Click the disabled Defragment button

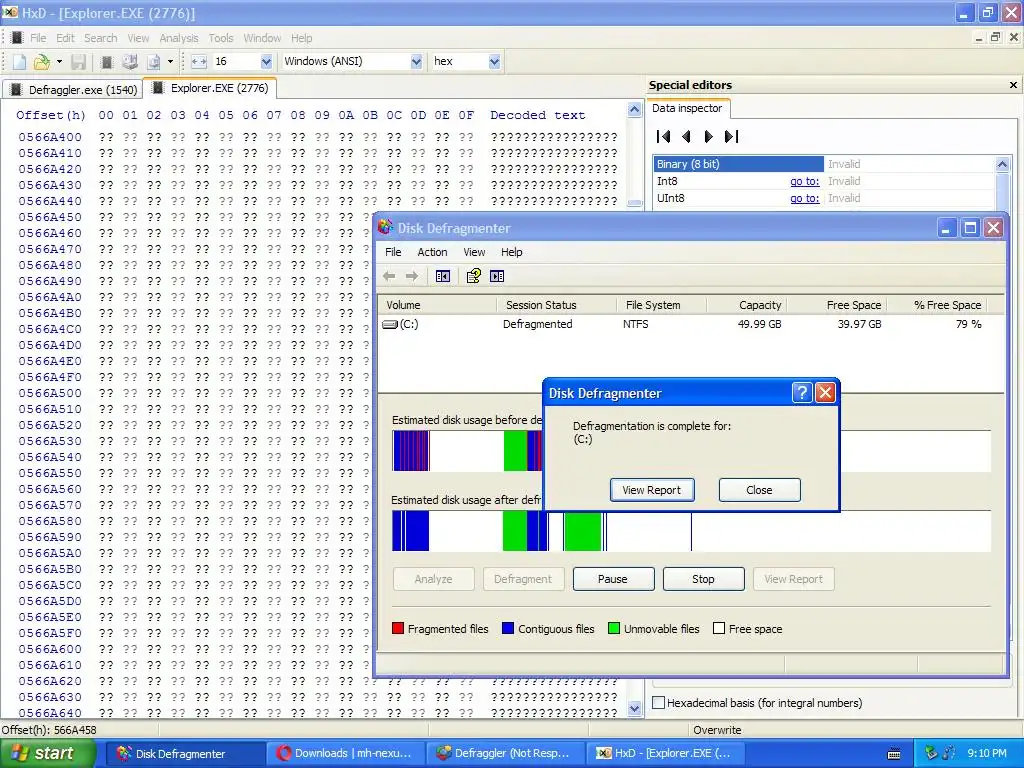coord(523,579)
